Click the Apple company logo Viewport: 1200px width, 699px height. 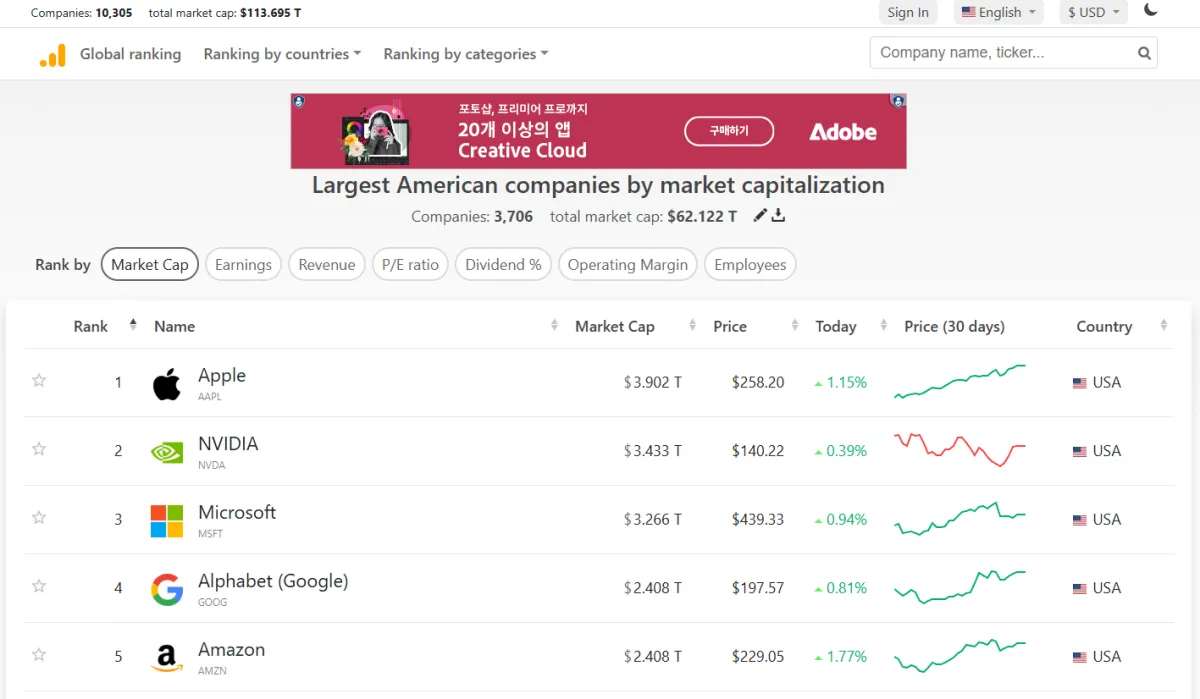click(x=167, y=383)
